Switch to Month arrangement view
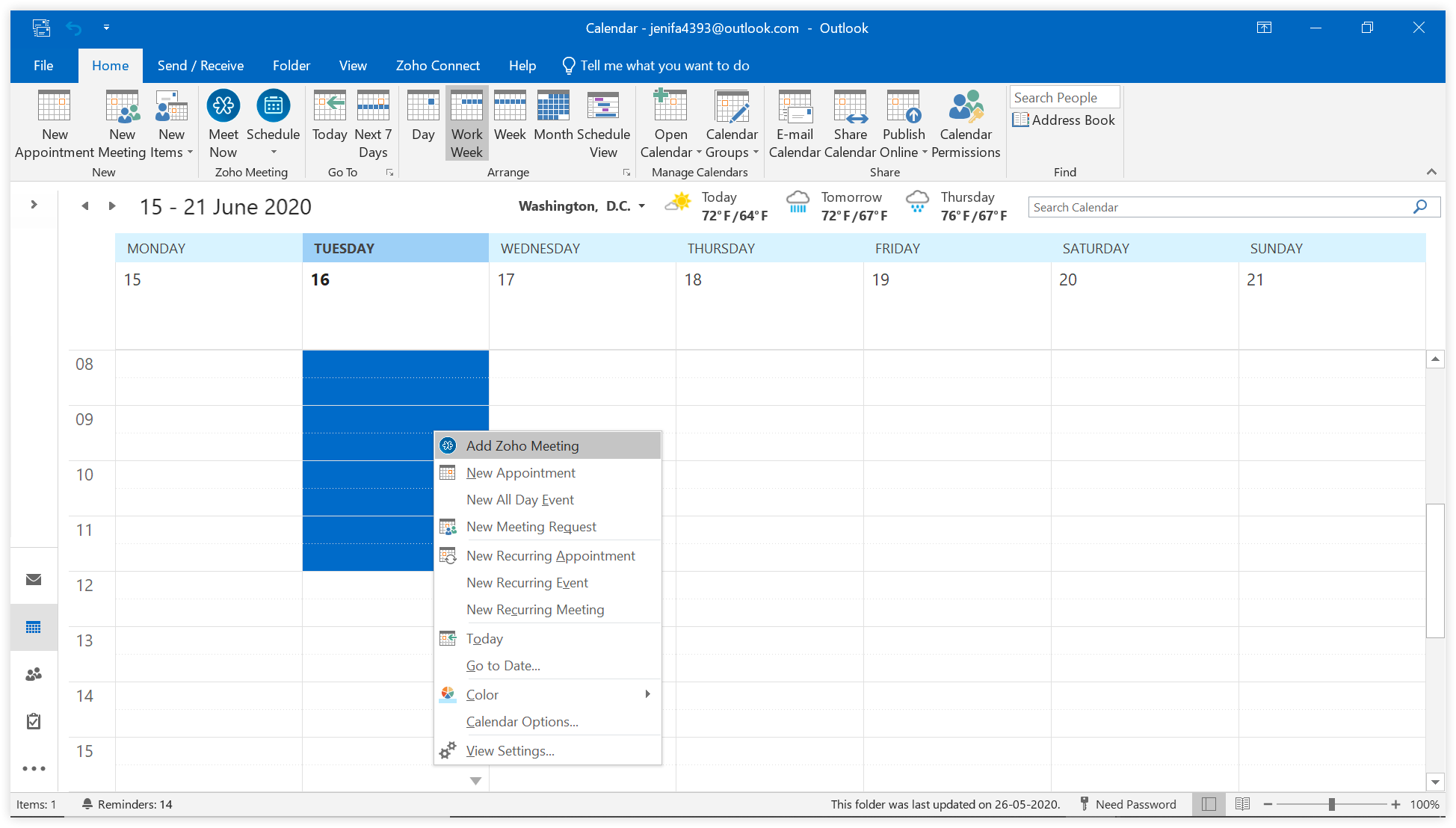 pyautogui.click(x=553, y=123)
